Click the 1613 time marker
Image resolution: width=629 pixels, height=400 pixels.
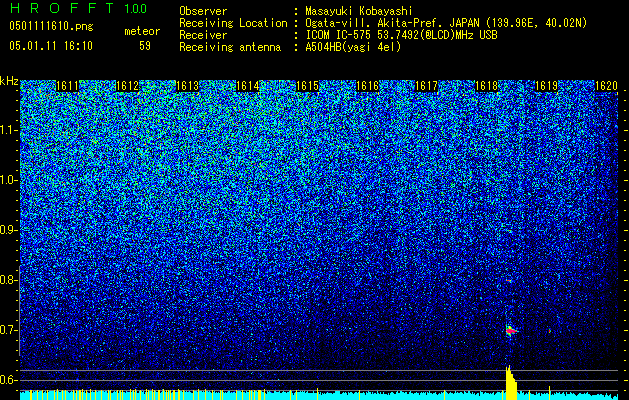187,86
